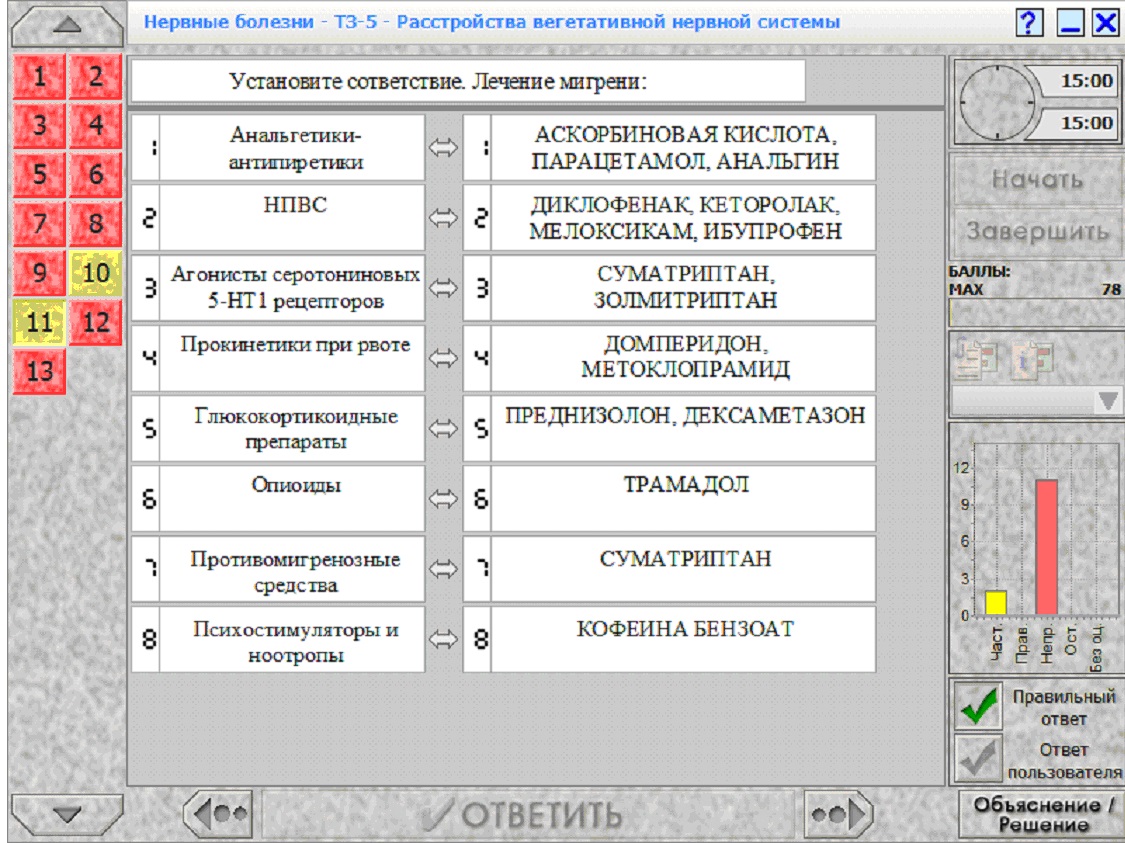Click match arrow for row НПВС

443,217
